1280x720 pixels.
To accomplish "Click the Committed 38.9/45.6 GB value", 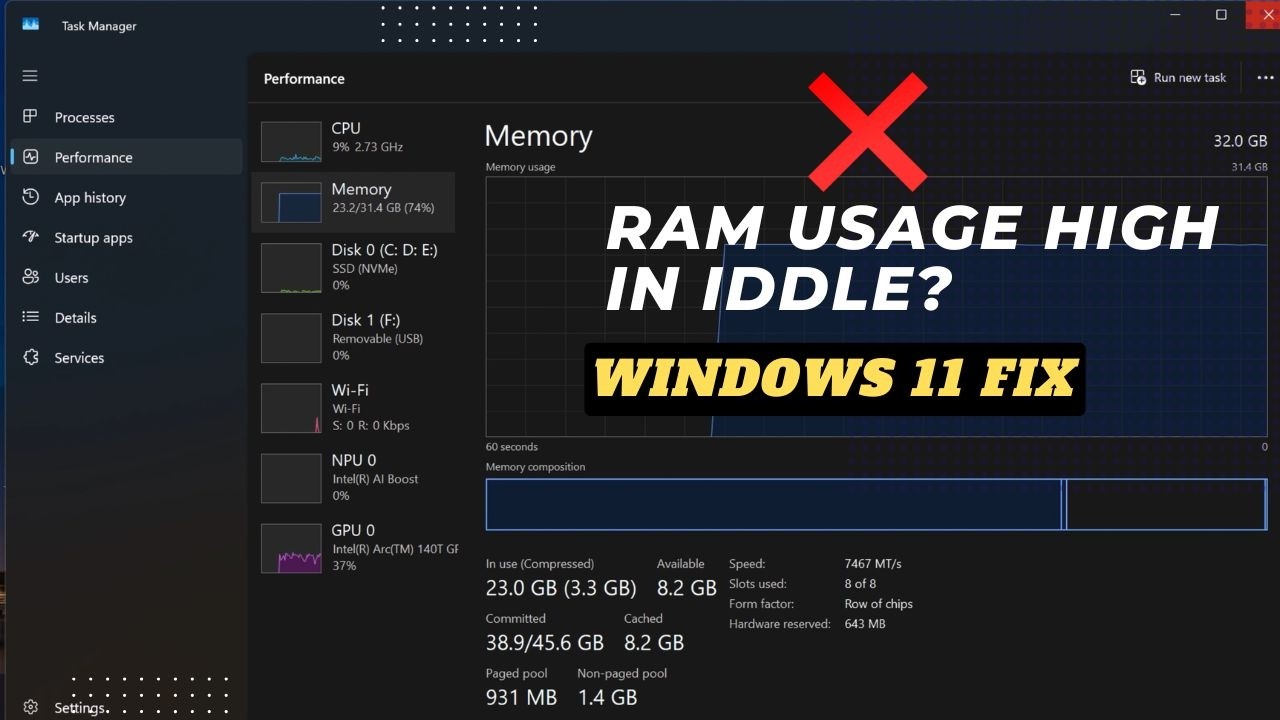I will pos(544,642).
